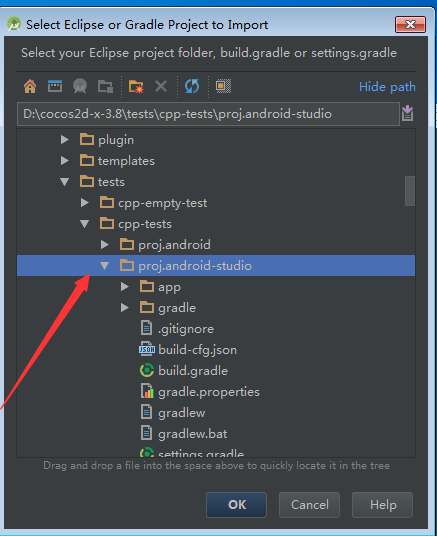
Task: Click the build.gradle file icon
Action: 147,371
